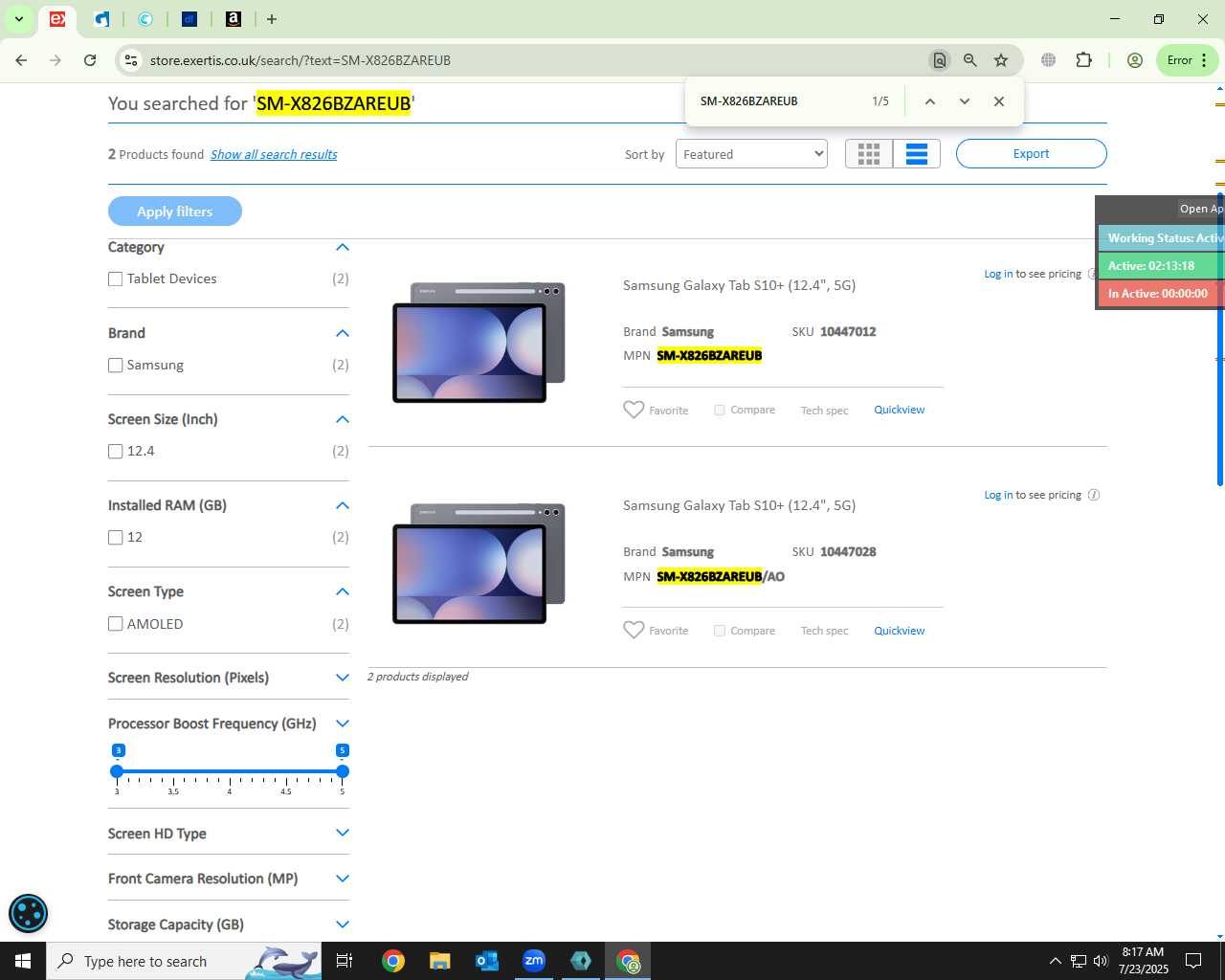Open File Explorer from taskbar
This screenshot has width=1225, height=980.
439,961
